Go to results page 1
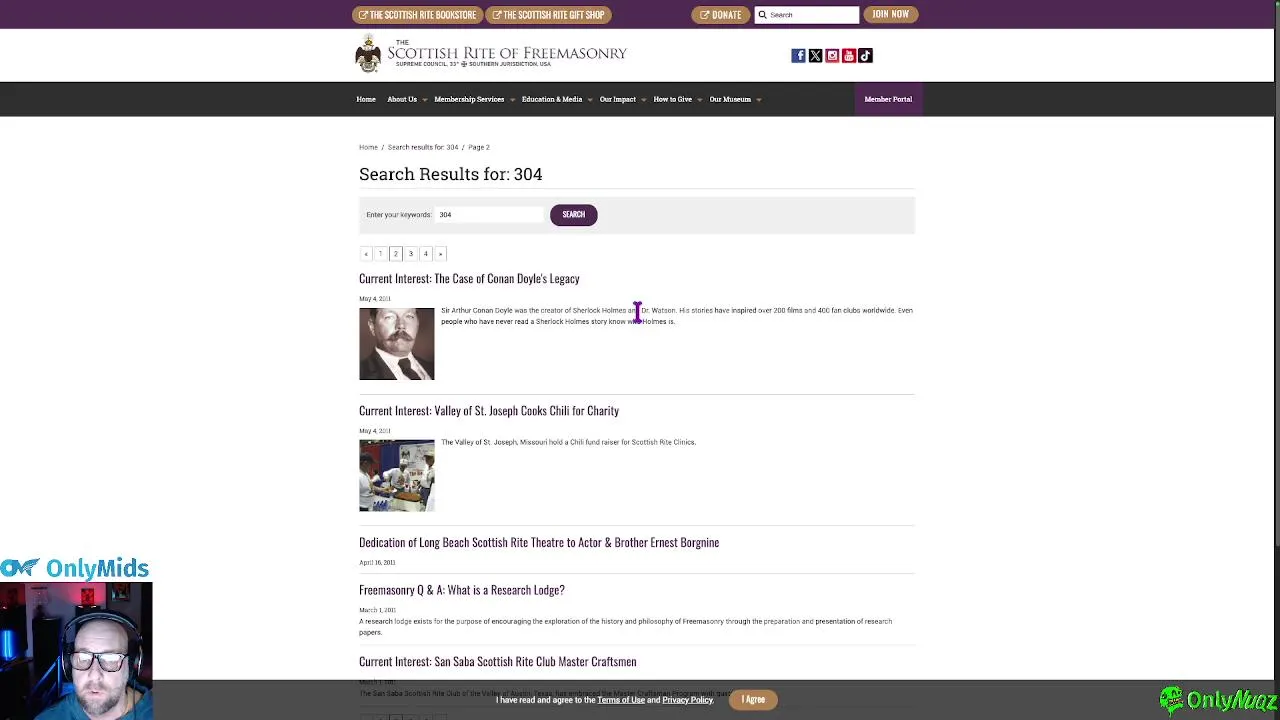This screenshot has height=720, width=1280. tap(380, 254)
